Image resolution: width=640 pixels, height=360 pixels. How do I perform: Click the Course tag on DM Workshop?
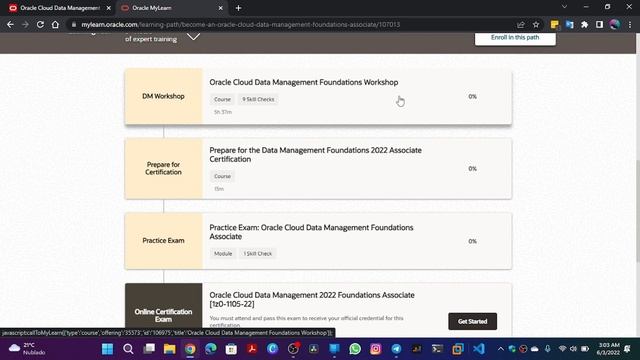[x=222, y=99]
